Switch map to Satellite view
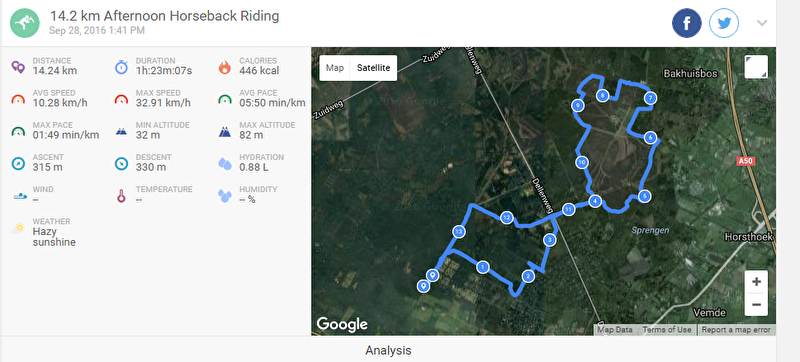This screenshot has width=800, height=362. pyautogui.click(x=373, y=68)
